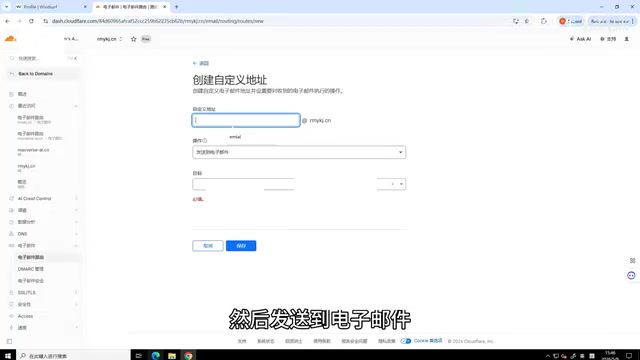Open the tab search chevron in Chrome

[x=7, y=7]
